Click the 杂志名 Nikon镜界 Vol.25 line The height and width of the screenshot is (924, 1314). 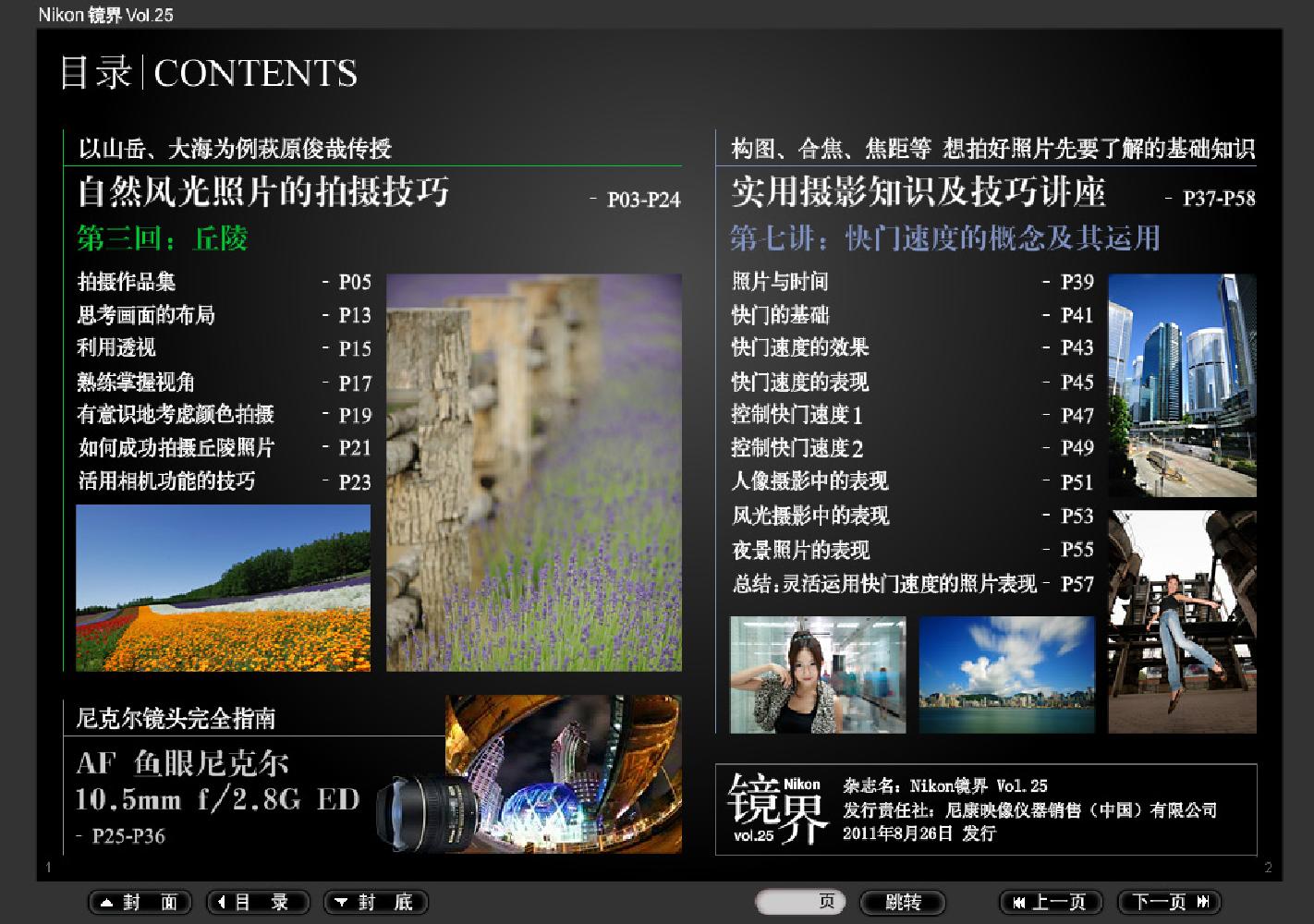945,786
